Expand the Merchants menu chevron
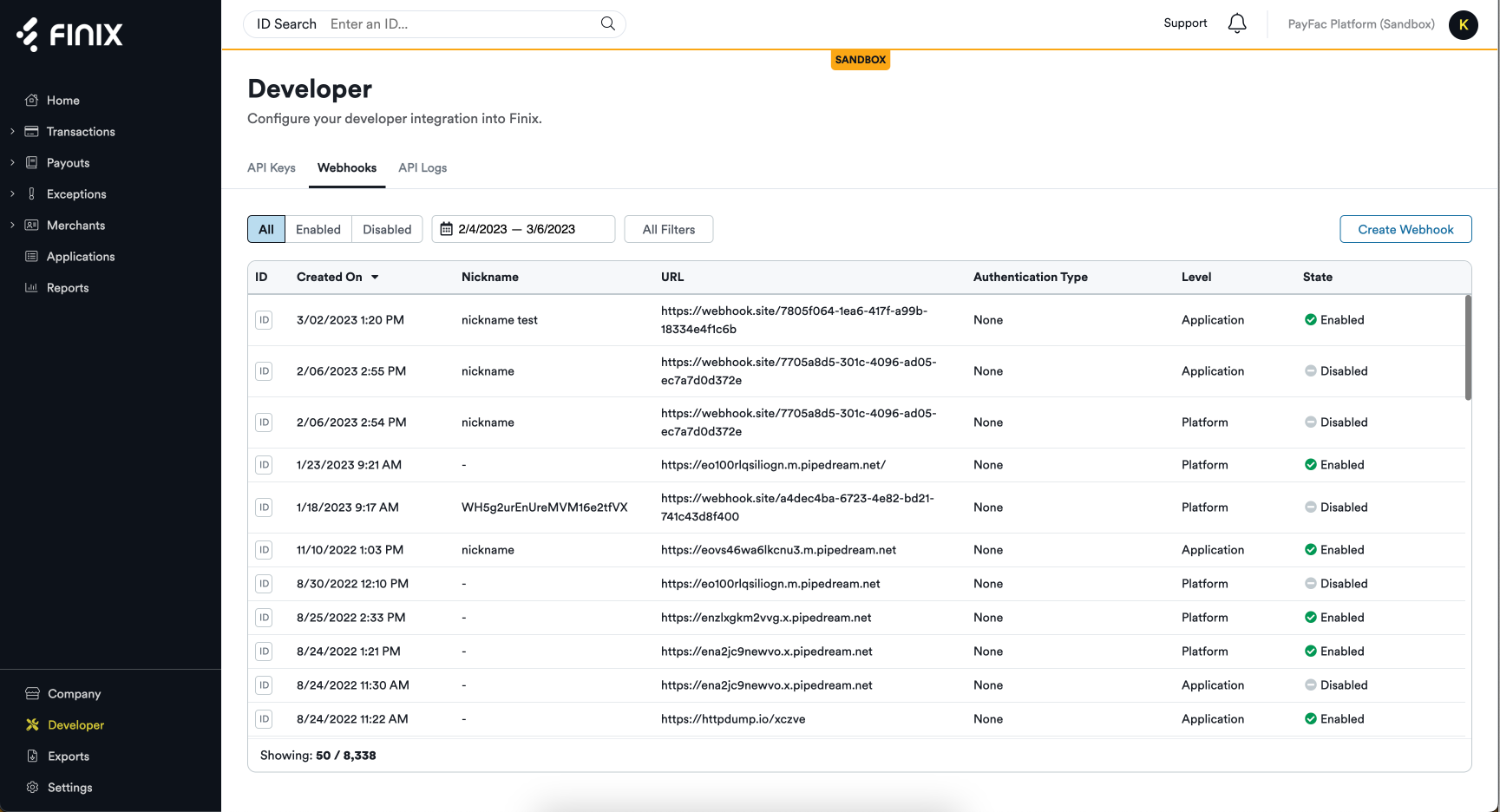Screen dimensions: 1500x812 click(x=12, y=225)
